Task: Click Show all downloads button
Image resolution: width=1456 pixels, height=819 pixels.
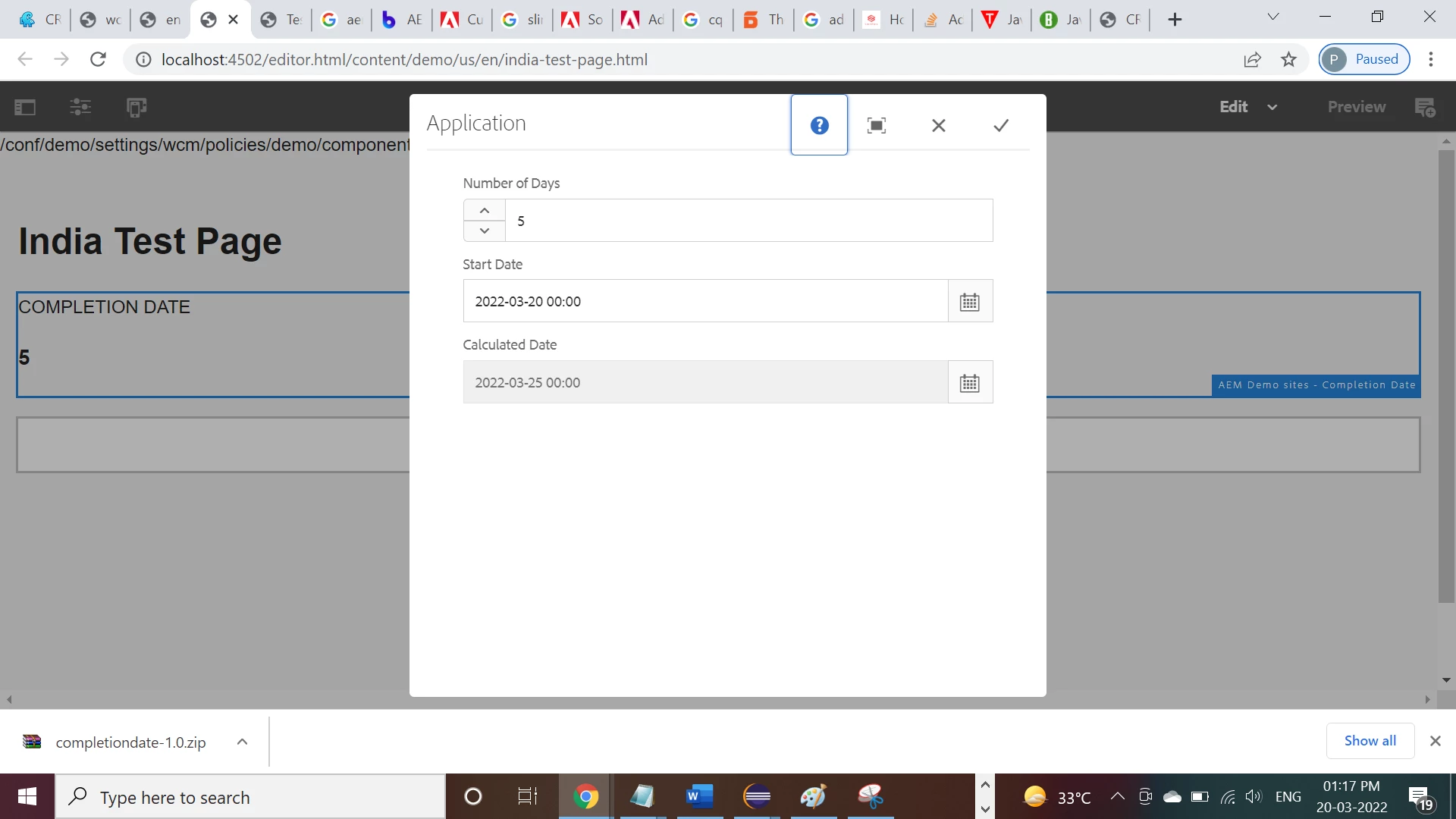Action: tap(1370, 741)
